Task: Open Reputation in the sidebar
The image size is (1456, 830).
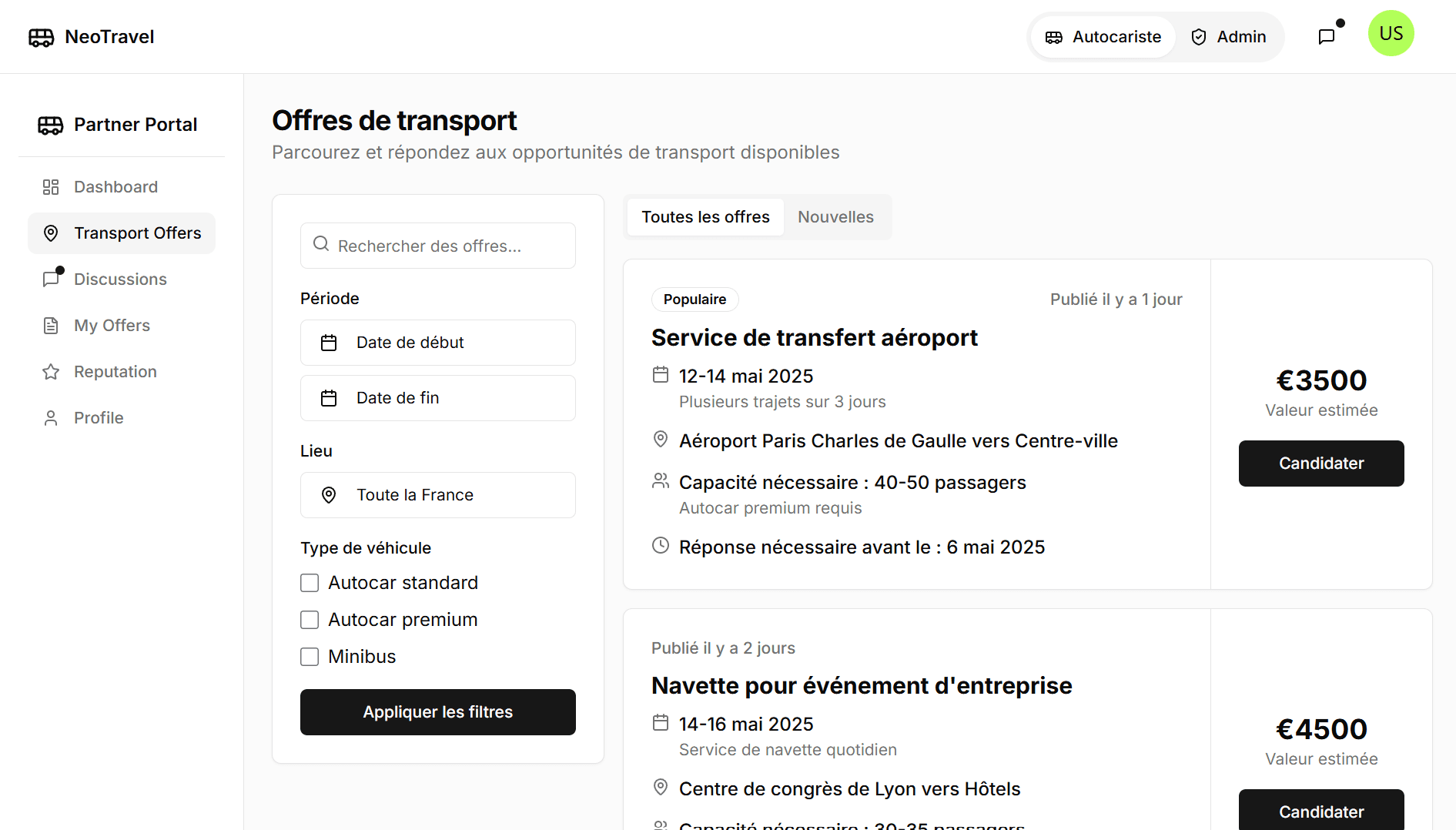Action: pyautogui.click(x=122, y=372)
